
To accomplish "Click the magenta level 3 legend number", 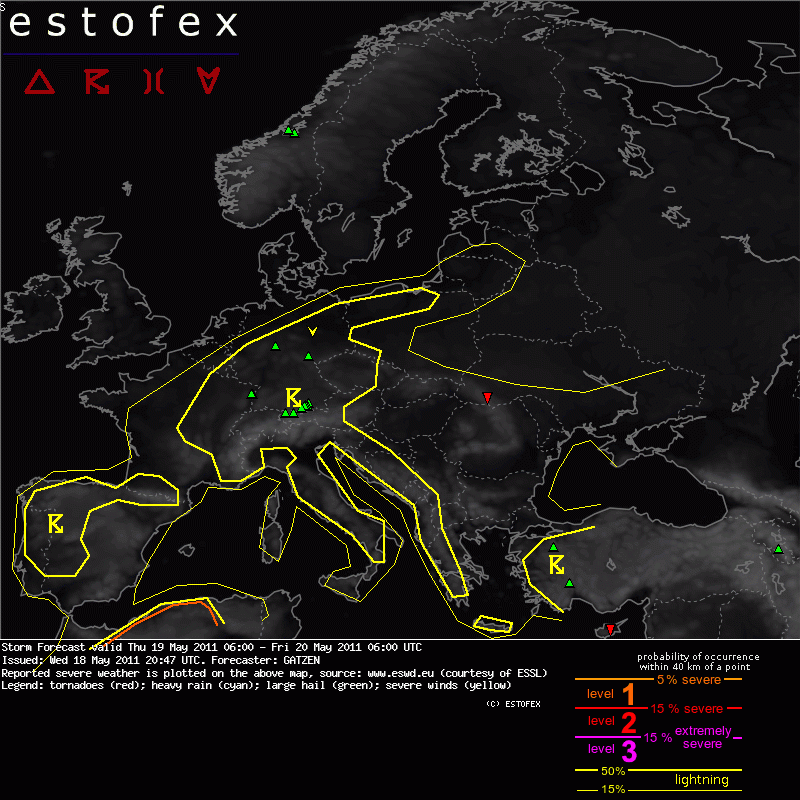I will tap(629, 750).
